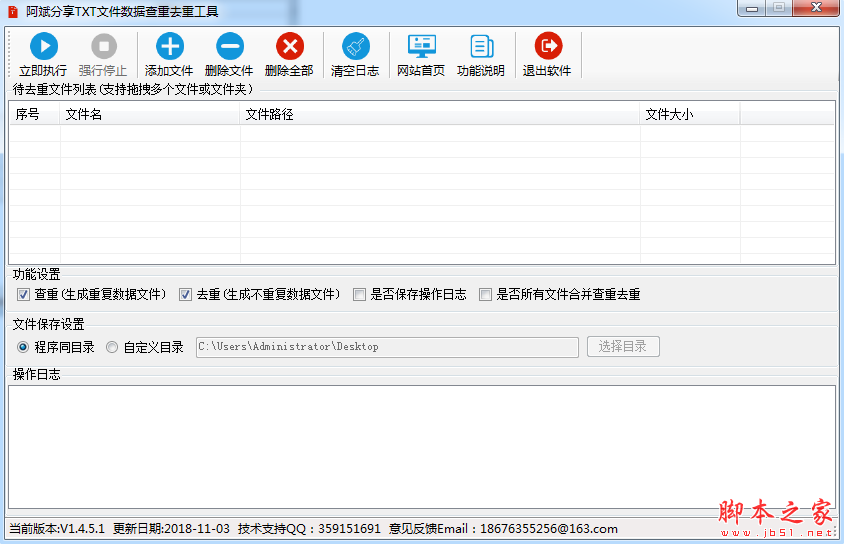Screen dimensions: 844x544
Task: Click the 当前版本:V1.4.5.1 status text
Action: coord(57,529)
